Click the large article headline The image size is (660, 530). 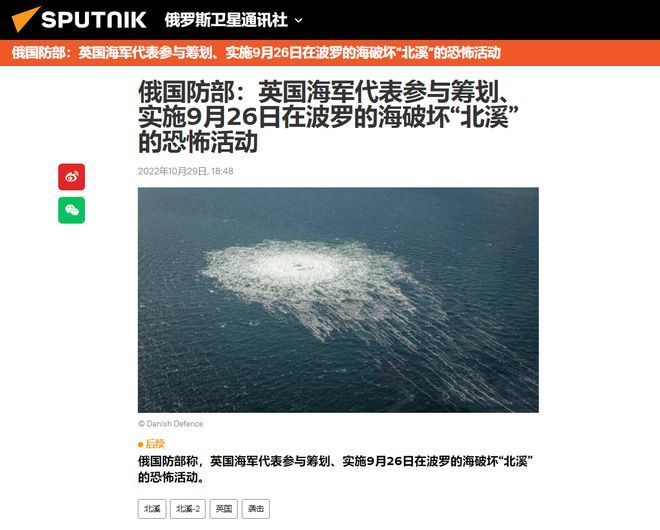coord(328,117)
